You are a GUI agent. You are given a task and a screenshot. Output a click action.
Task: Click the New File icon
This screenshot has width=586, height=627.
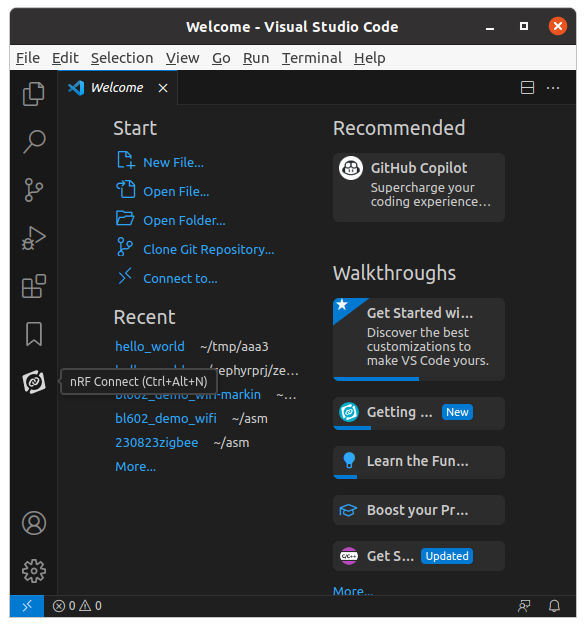click(125, 160)
